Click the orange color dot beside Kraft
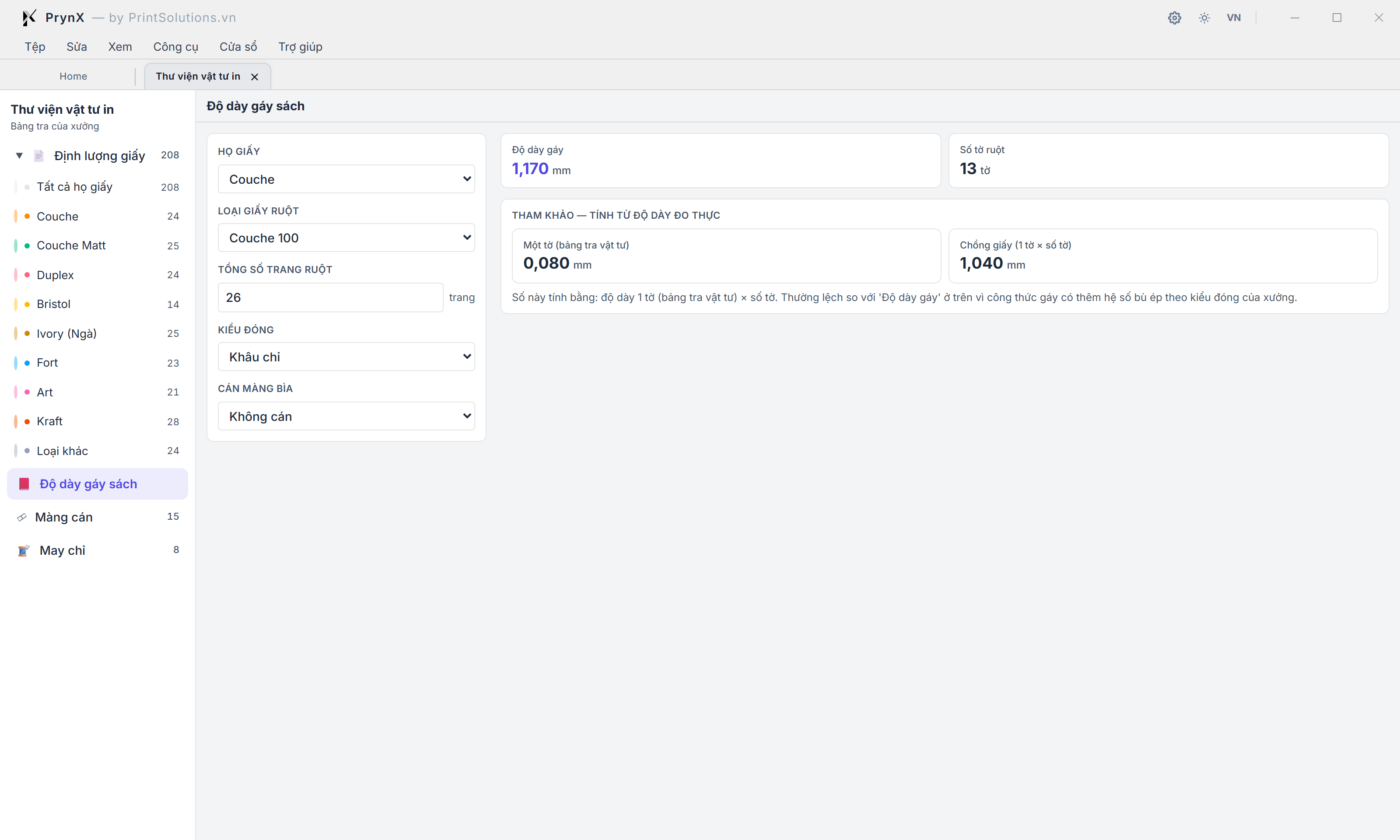 [27, 422]
